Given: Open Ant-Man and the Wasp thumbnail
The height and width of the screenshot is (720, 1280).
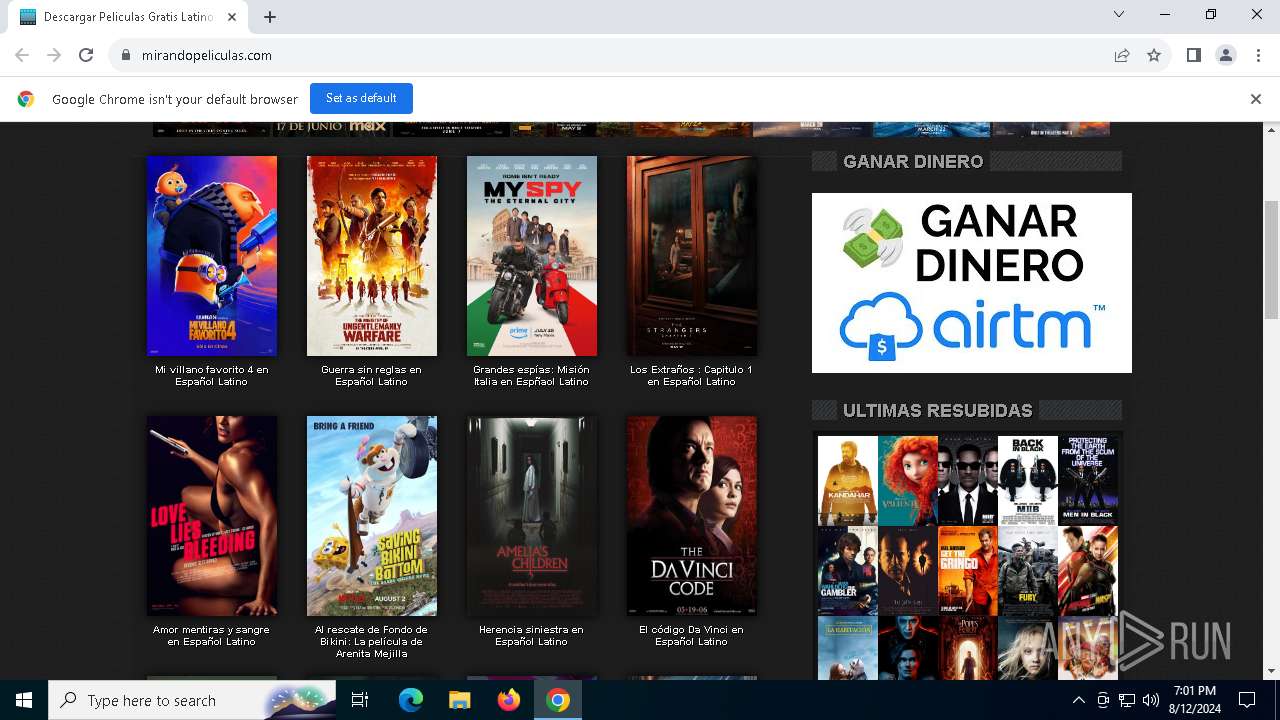Looking at the screenshot, I should [1088, 571].
